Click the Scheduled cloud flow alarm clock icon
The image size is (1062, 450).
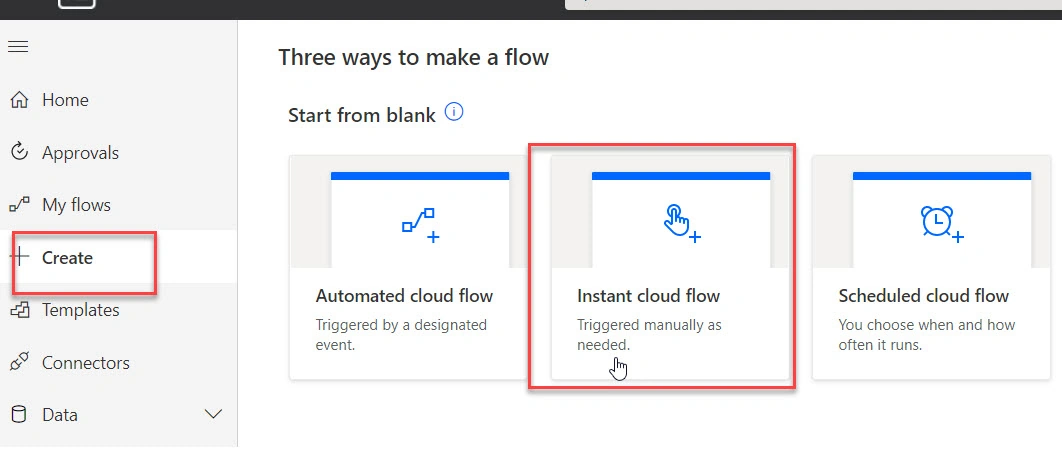(941, 224)
